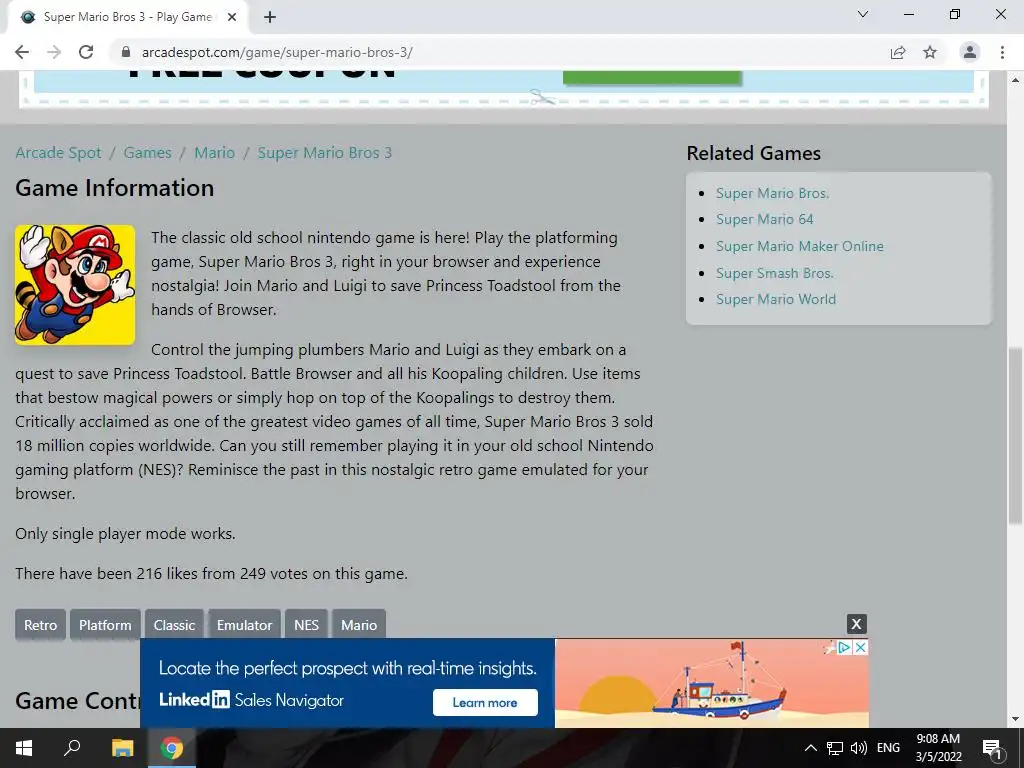Open File Explorer from the taskbar

[x=122, y=748]
